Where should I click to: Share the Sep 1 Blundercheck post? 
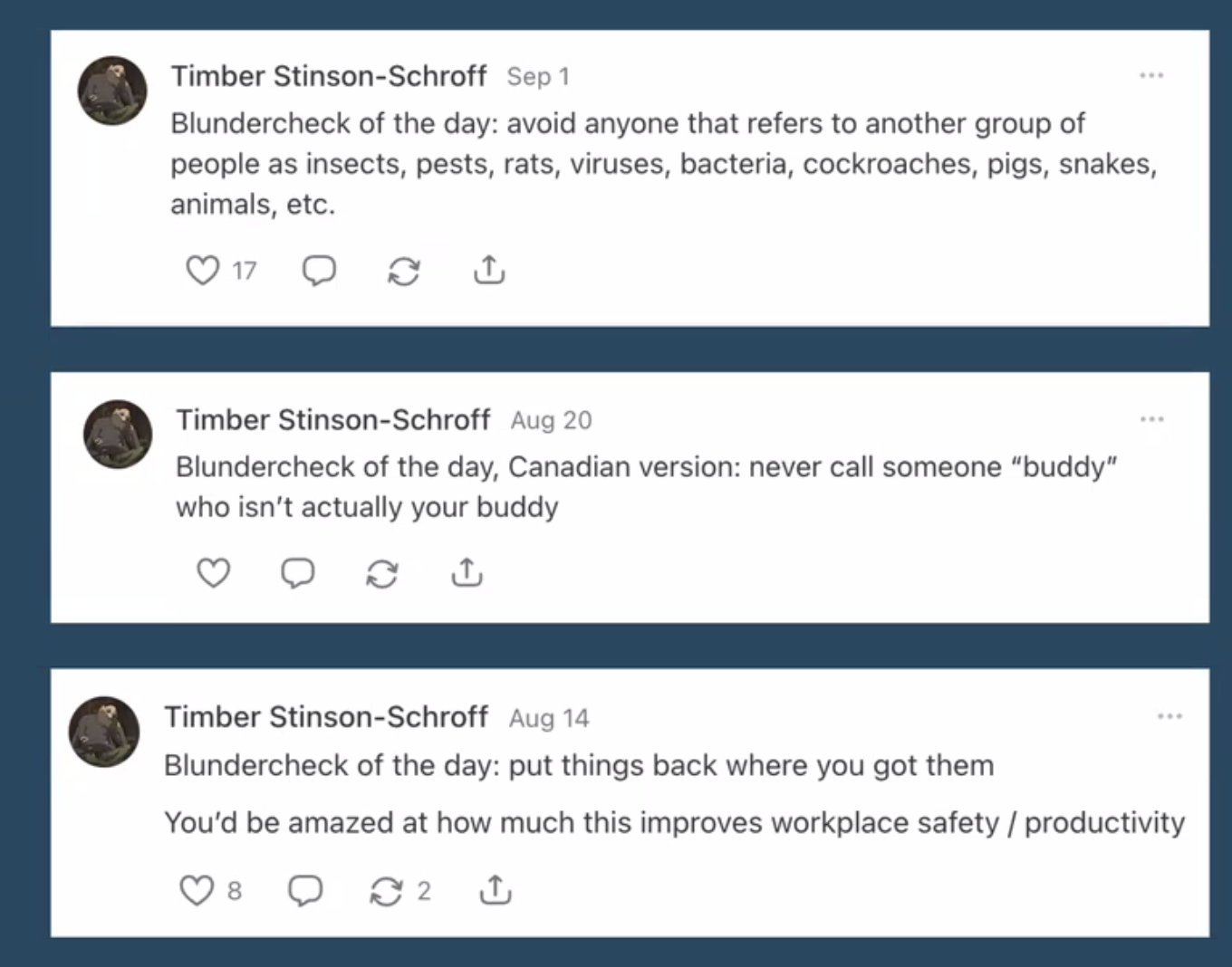tap(489, 269)
